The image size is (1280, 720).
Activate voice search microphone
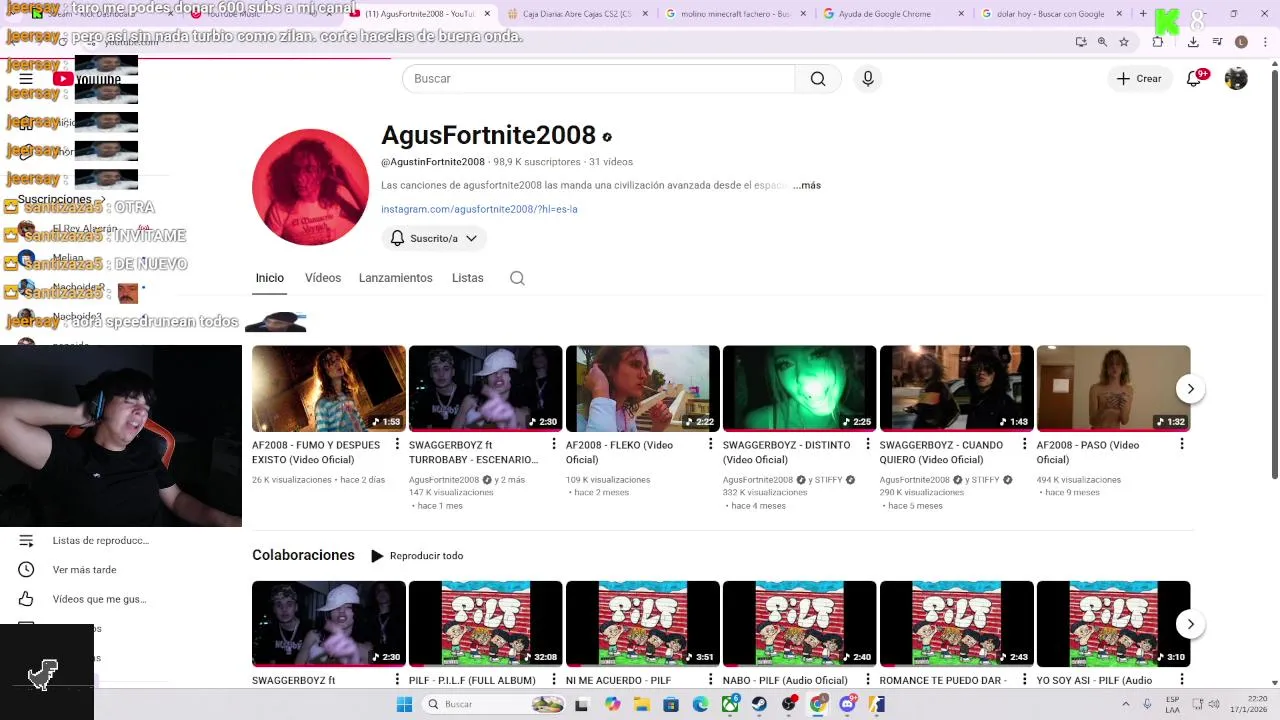[x=868, y=79]
